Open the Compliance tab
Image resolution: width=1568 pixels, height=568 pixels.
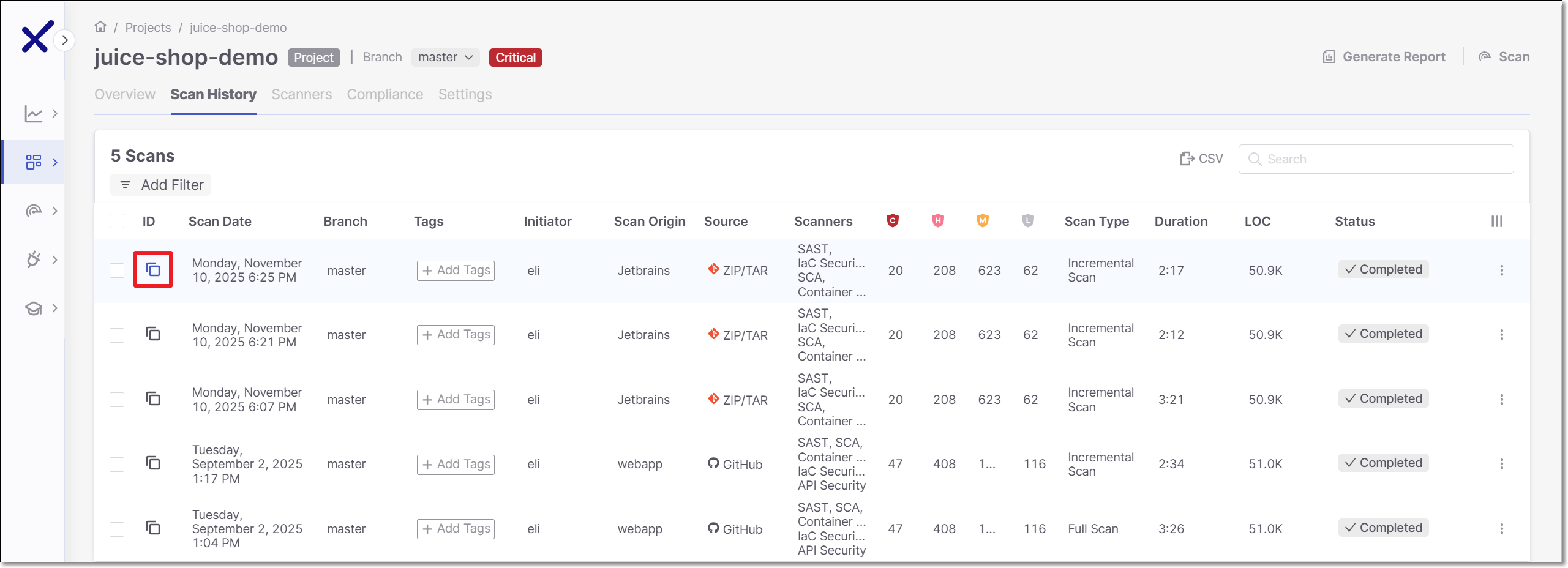point(384,94)
